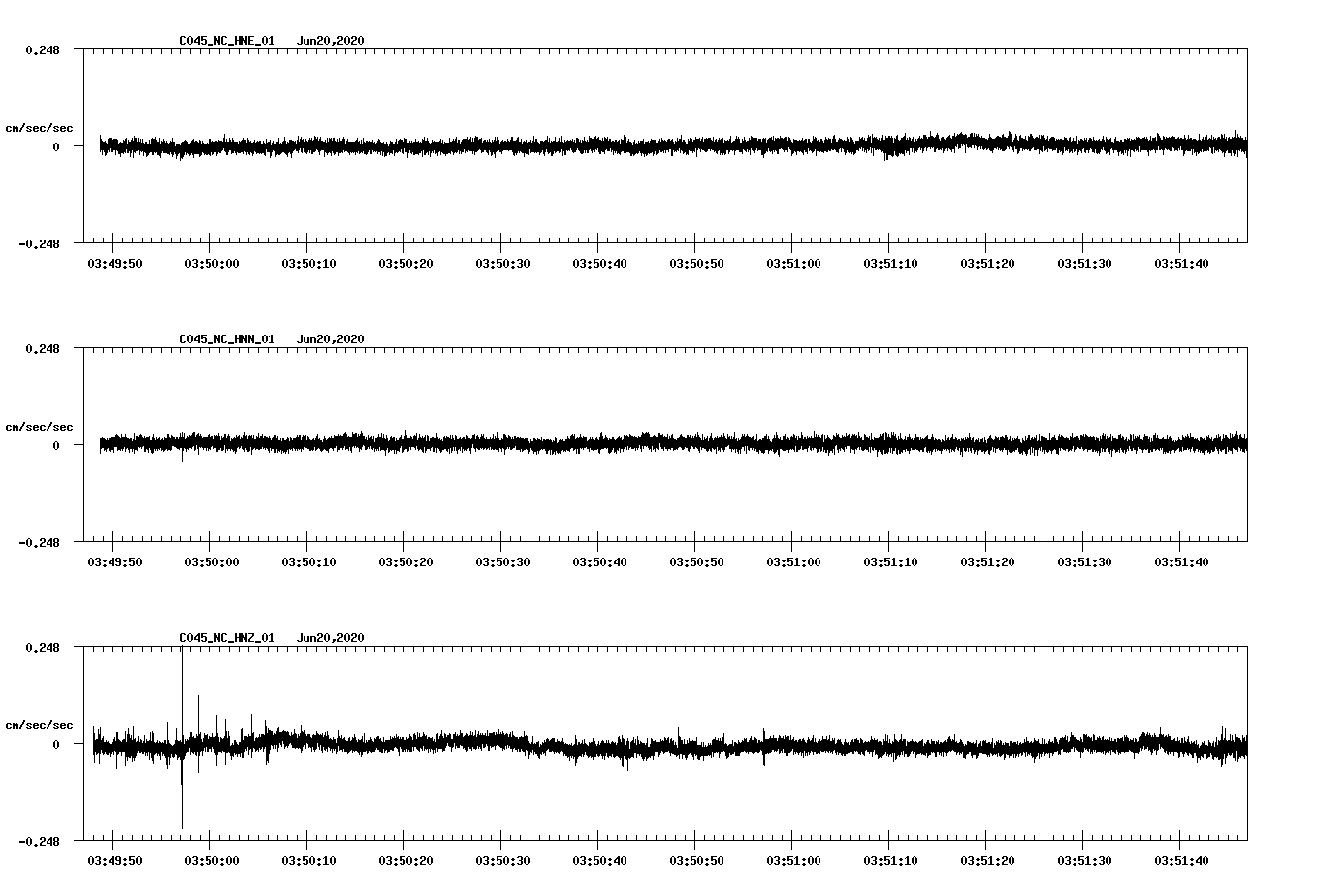This screenshot has width=1317, height=896.
Task: Click the C045_NC_HNZ_01 channel title
Action: click(x=227, y=638)
